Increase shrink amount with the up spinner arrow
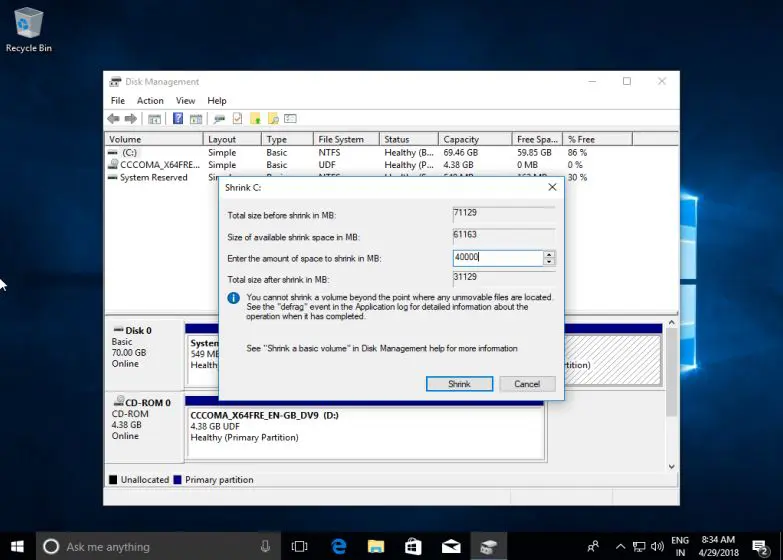The height and width of the screenshot is (560, 783). pos(549,254)
